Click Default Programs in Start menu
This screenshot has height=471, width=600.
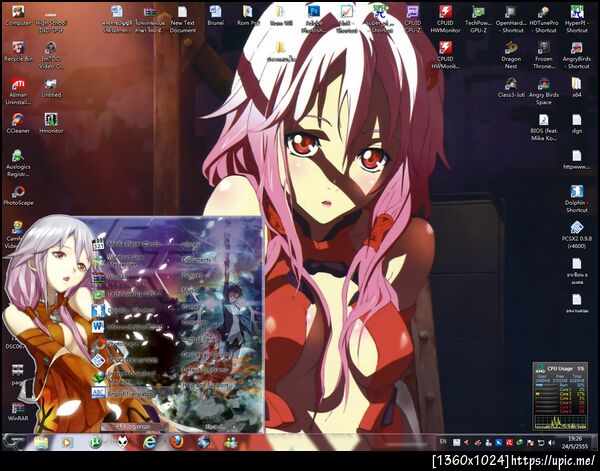coord(205,370)
